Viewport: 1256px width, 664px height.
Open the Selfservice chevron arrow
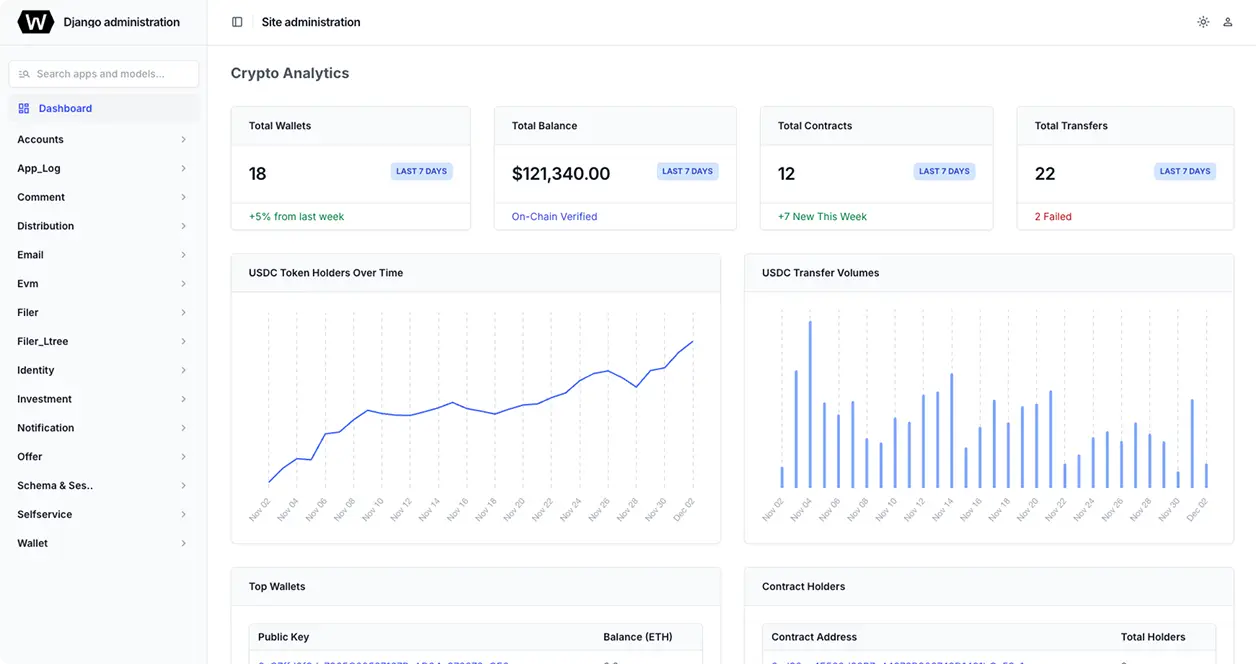(x=183, y=515)
